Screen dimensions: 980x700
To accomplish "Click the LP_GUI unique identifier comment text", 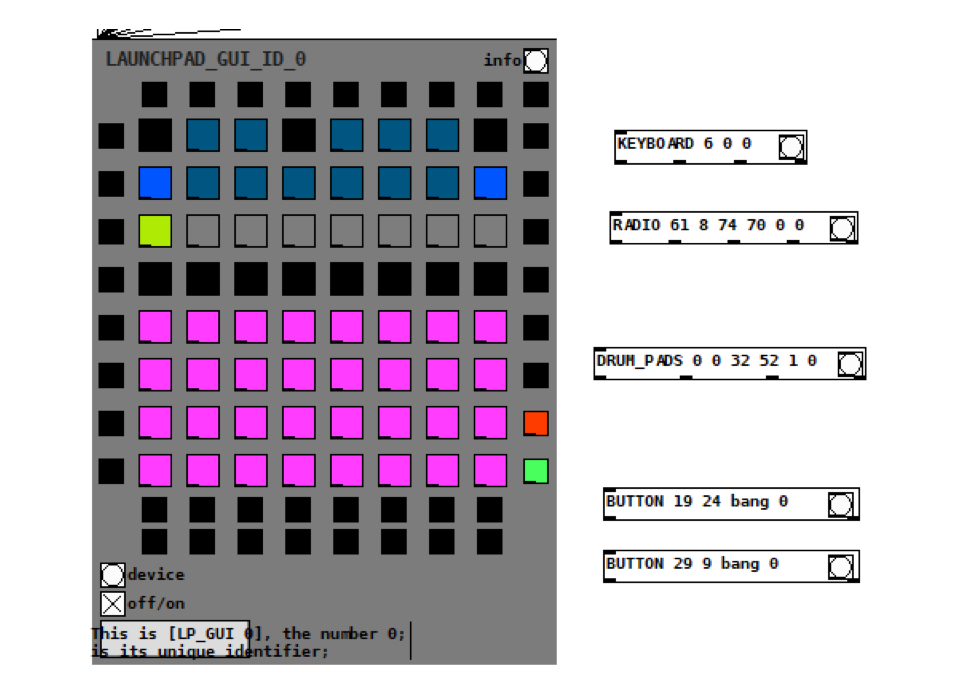I will click(x=248, y=642).
